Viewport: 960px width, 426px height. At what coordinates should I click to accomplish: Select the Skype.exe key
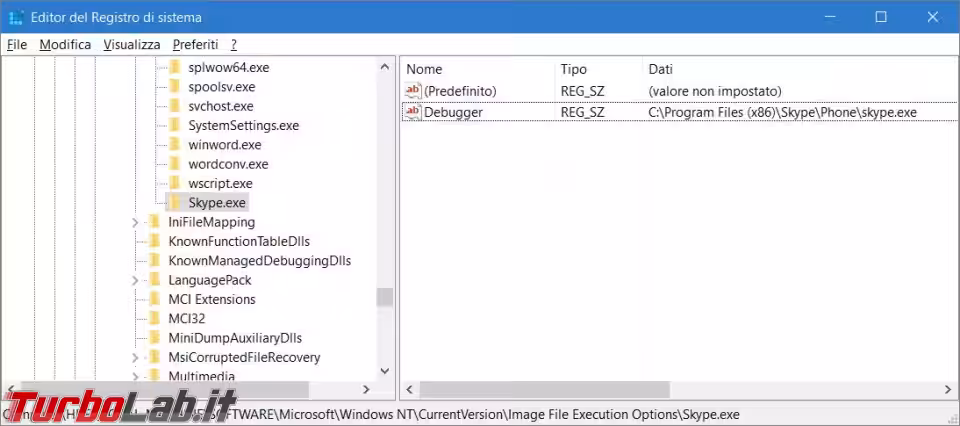tap(218, 203)
